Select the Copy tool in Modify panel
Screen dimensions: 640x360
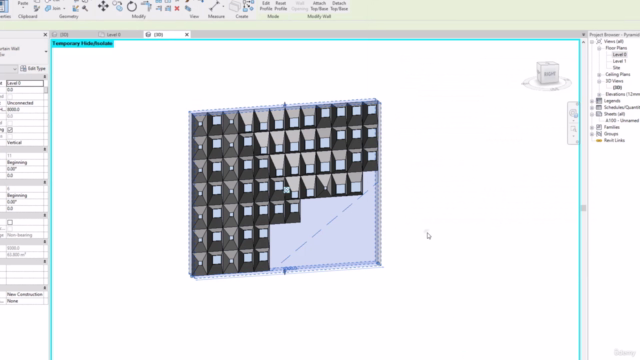tap(118, 6)
